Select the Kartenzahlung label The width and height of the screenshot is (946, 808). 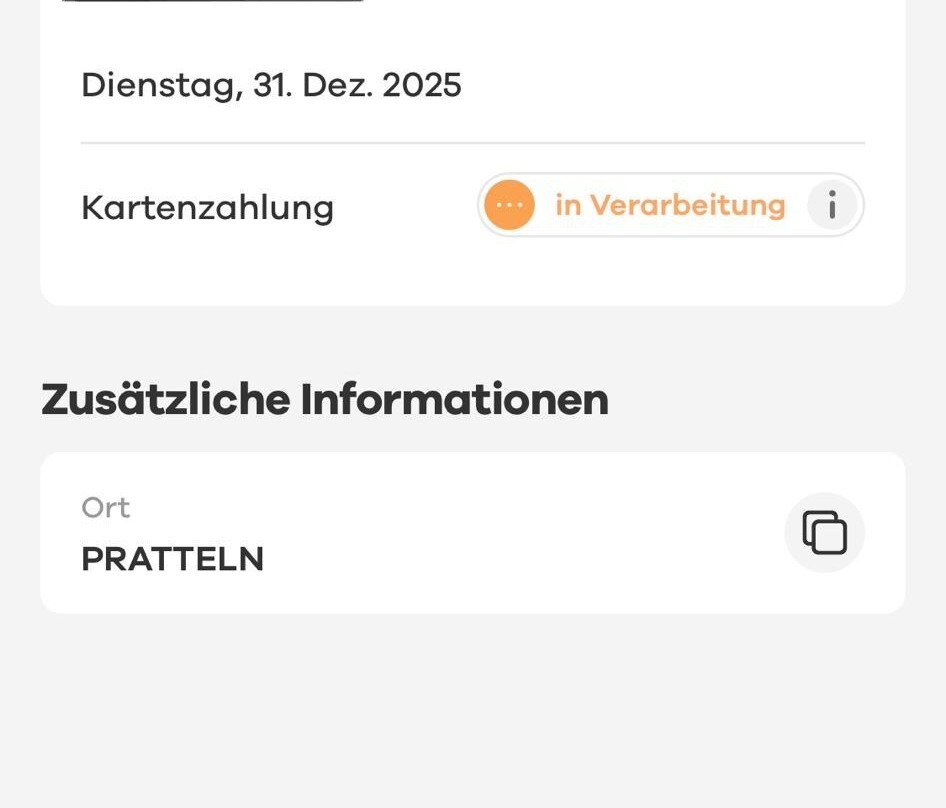click(207, 208)
